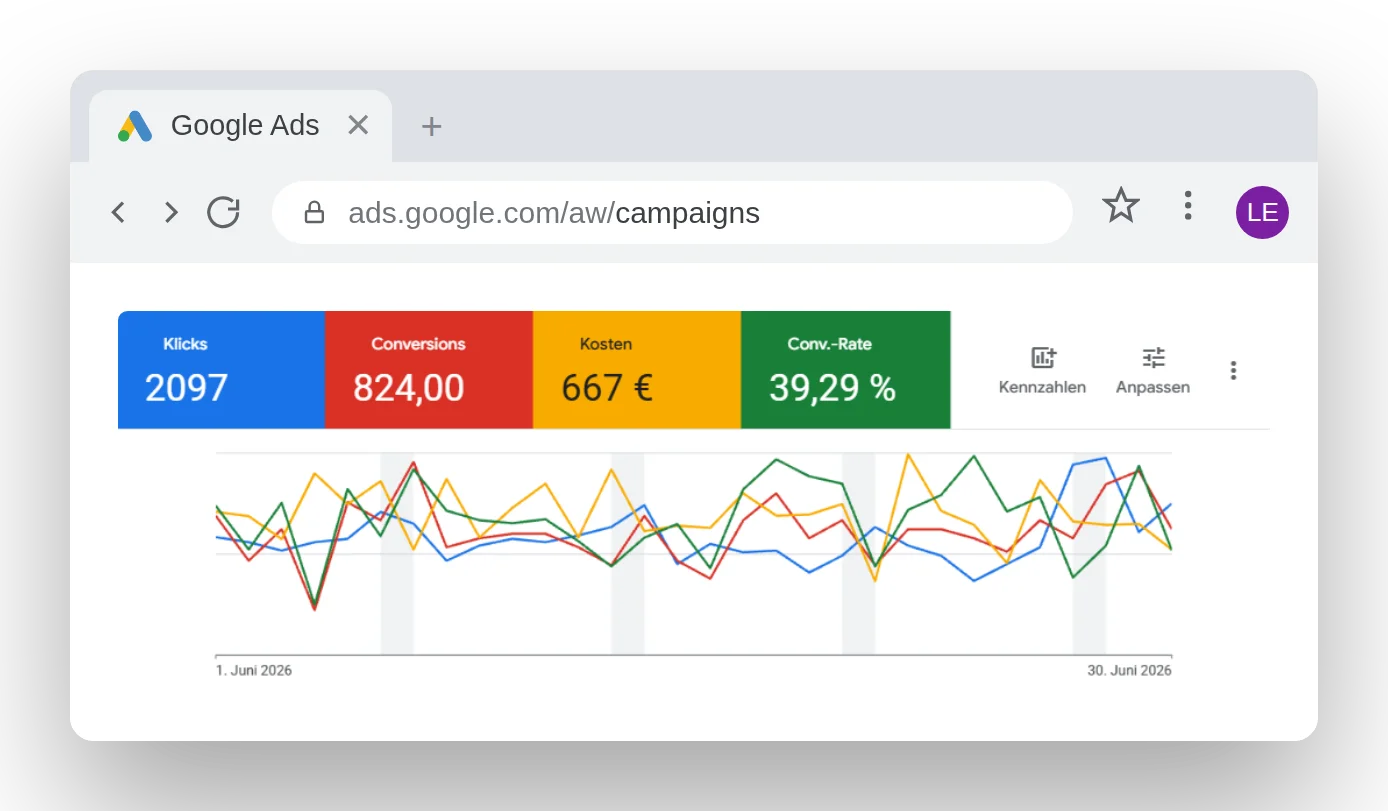
Task: Open a new tab with the plus button
Action: [x=431, y=126]
